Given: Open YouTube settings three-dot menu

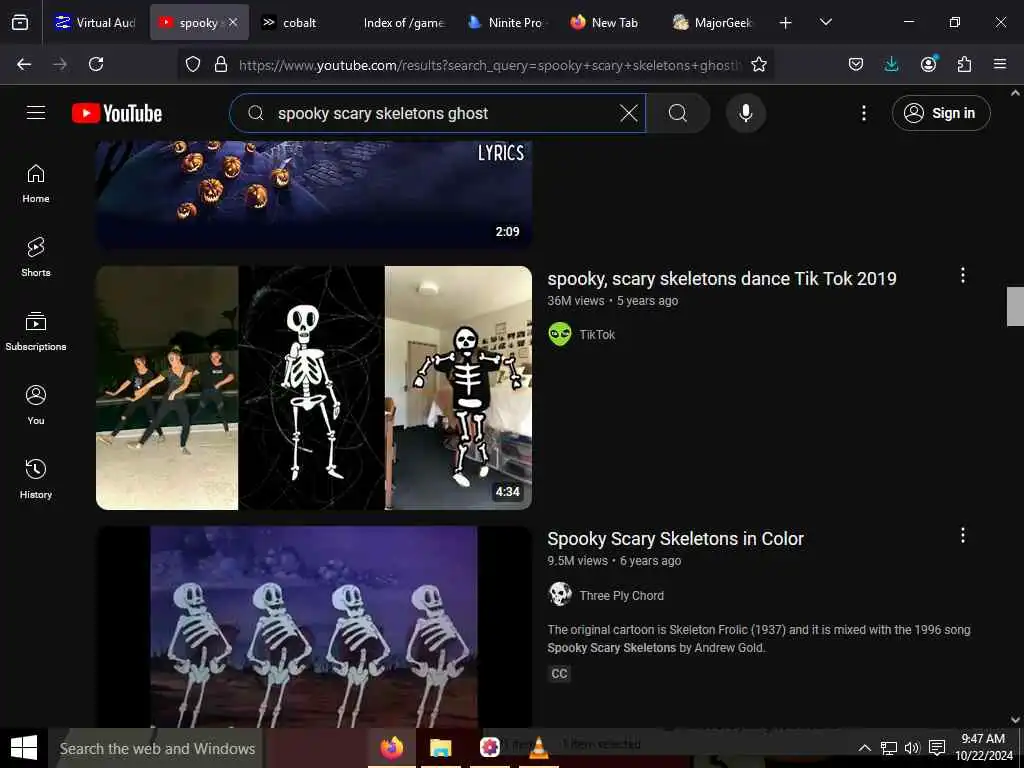Looking at the screenshot, I should tap(864, 113).
